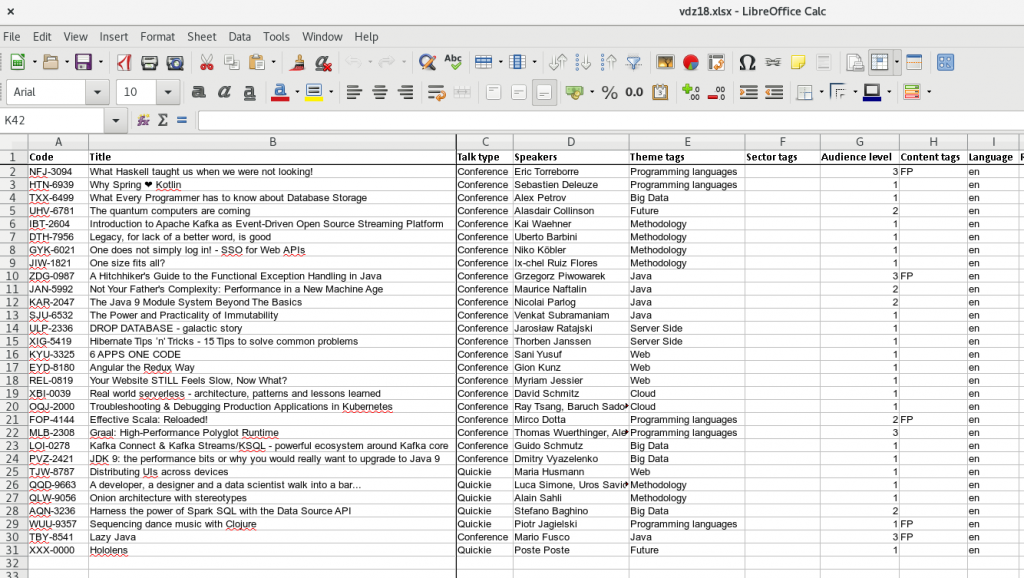Image resolution: width=1024 pixels, height=578 pixels.
Task: Select the row 10 header
Action: tap(14, 276)
